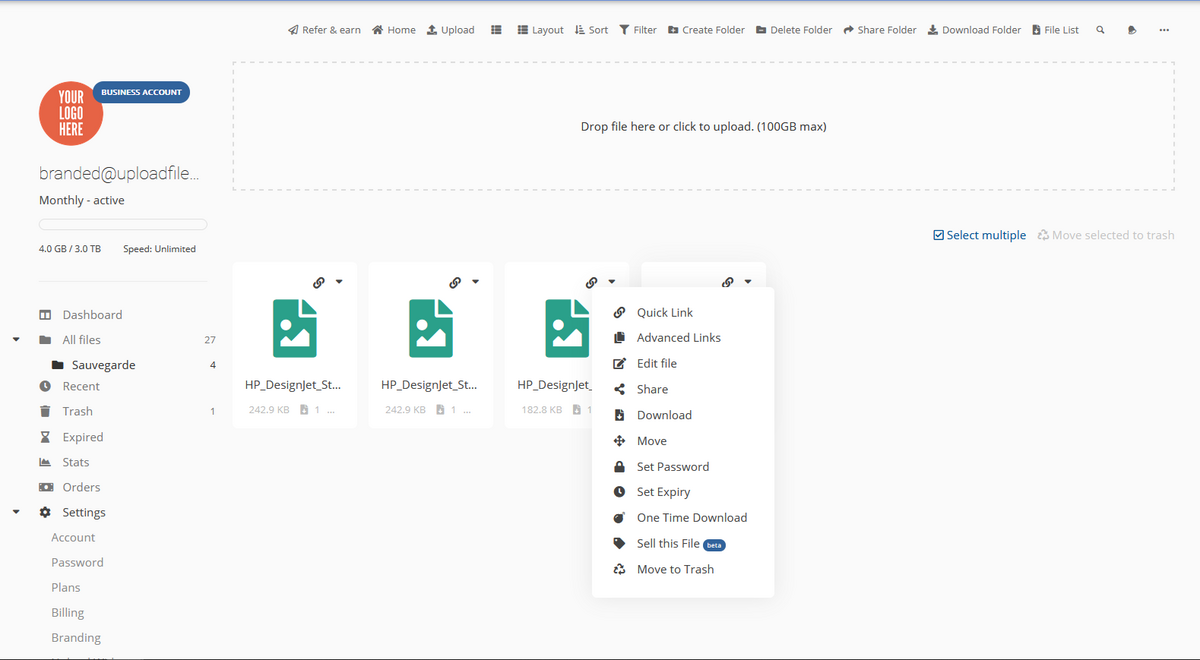This screenshot has height=660, width=1200.
Task: Collapse the Settings section arrow
Action: (x=16, y=512)
